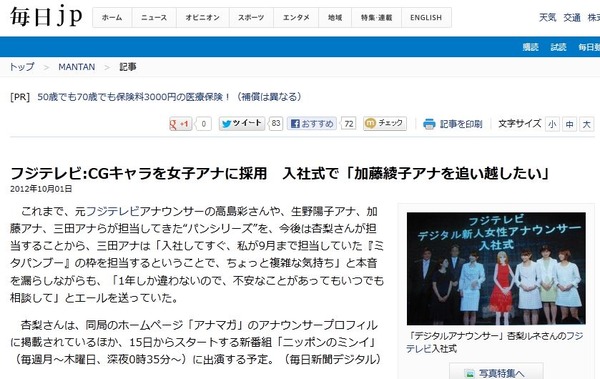Click the printer icon
Screen dimensions: 600x379
[x=429, y=124]
